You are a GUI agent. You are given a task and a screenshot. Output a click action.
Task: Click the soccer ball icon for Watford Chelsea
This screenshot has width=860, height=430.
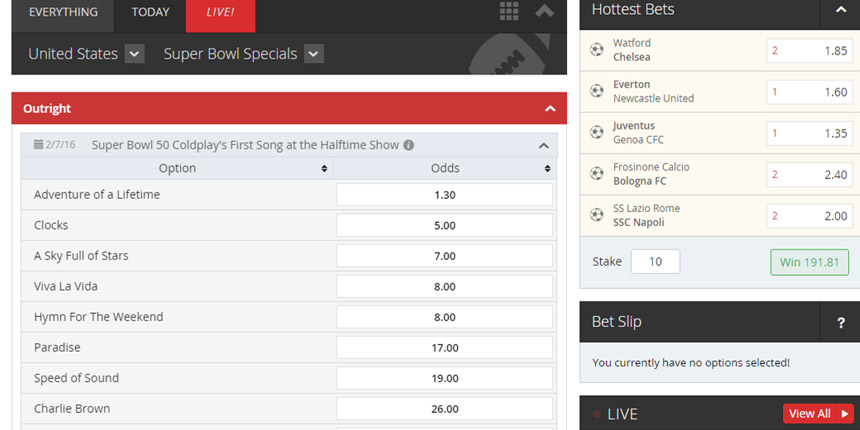(x=597, y=50)
